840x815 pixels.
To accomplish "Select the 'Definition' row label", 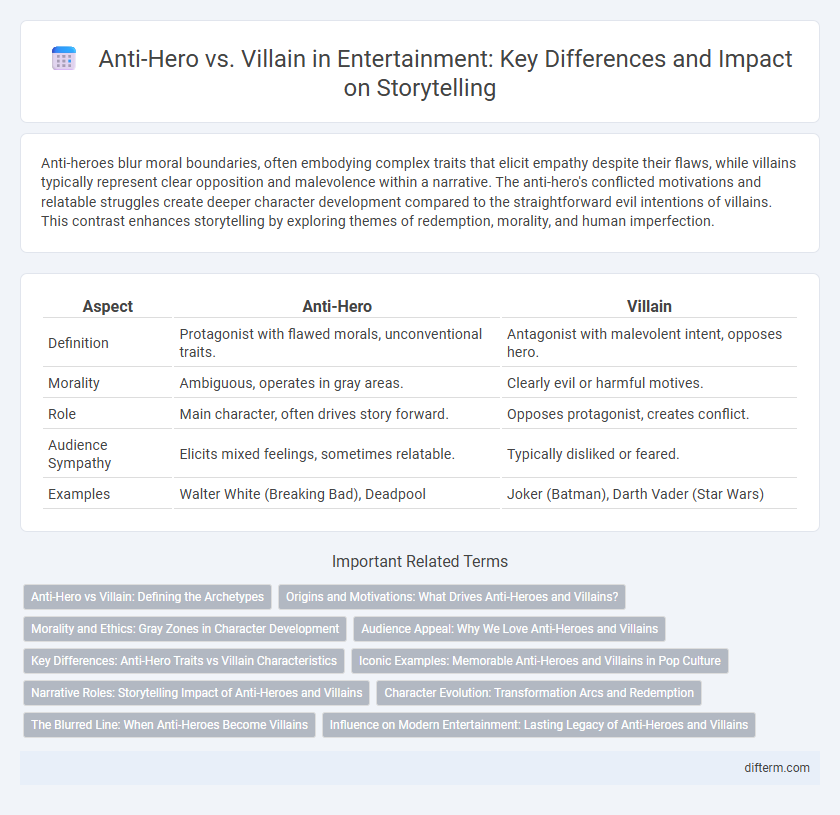I will pos(78,343).
